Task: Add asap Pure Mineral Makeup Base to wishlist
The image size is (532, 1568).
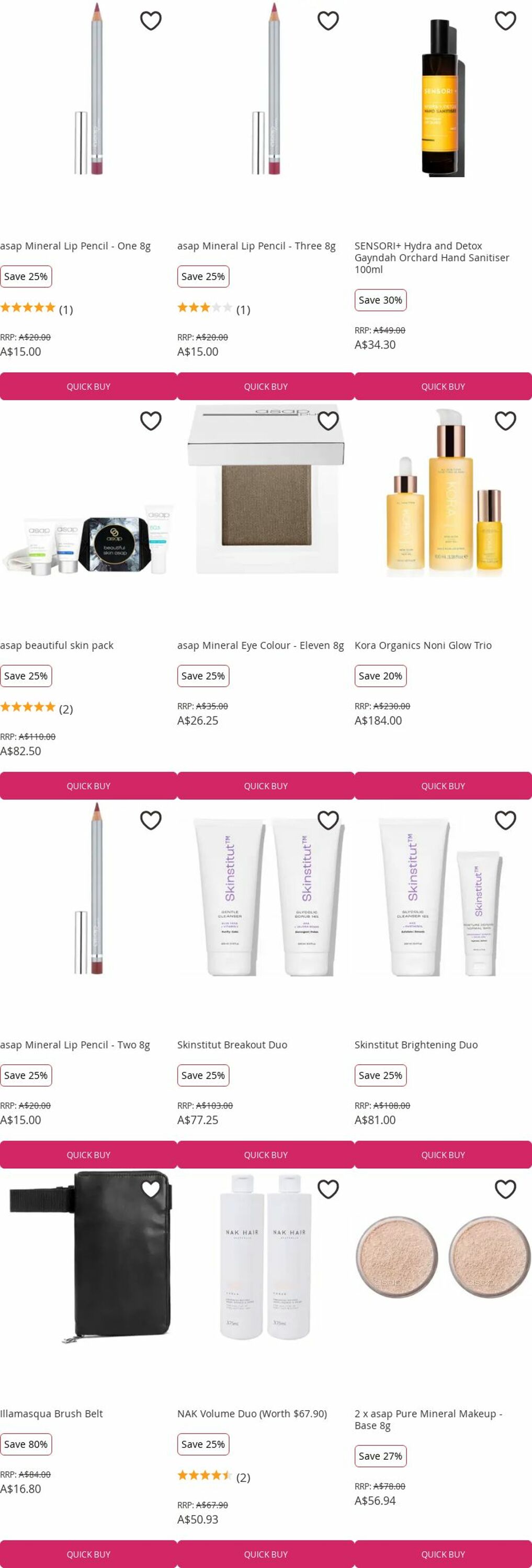Action: click(x=505, y=1189)
